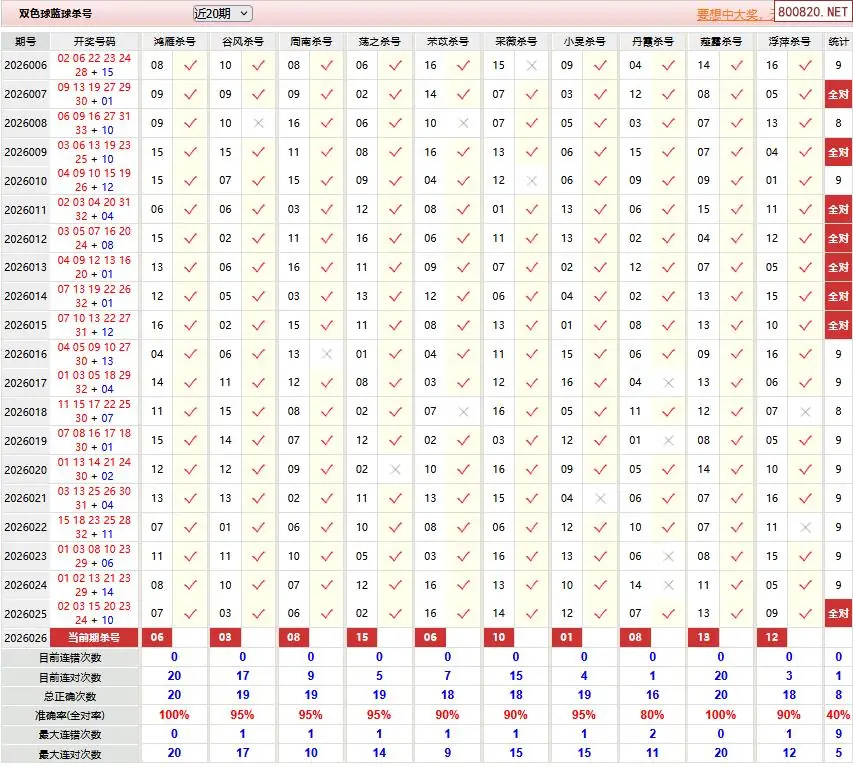Screen dimensions: 853x767
Task: Open the 近20期 period dropdown
Action: [222, 14]
